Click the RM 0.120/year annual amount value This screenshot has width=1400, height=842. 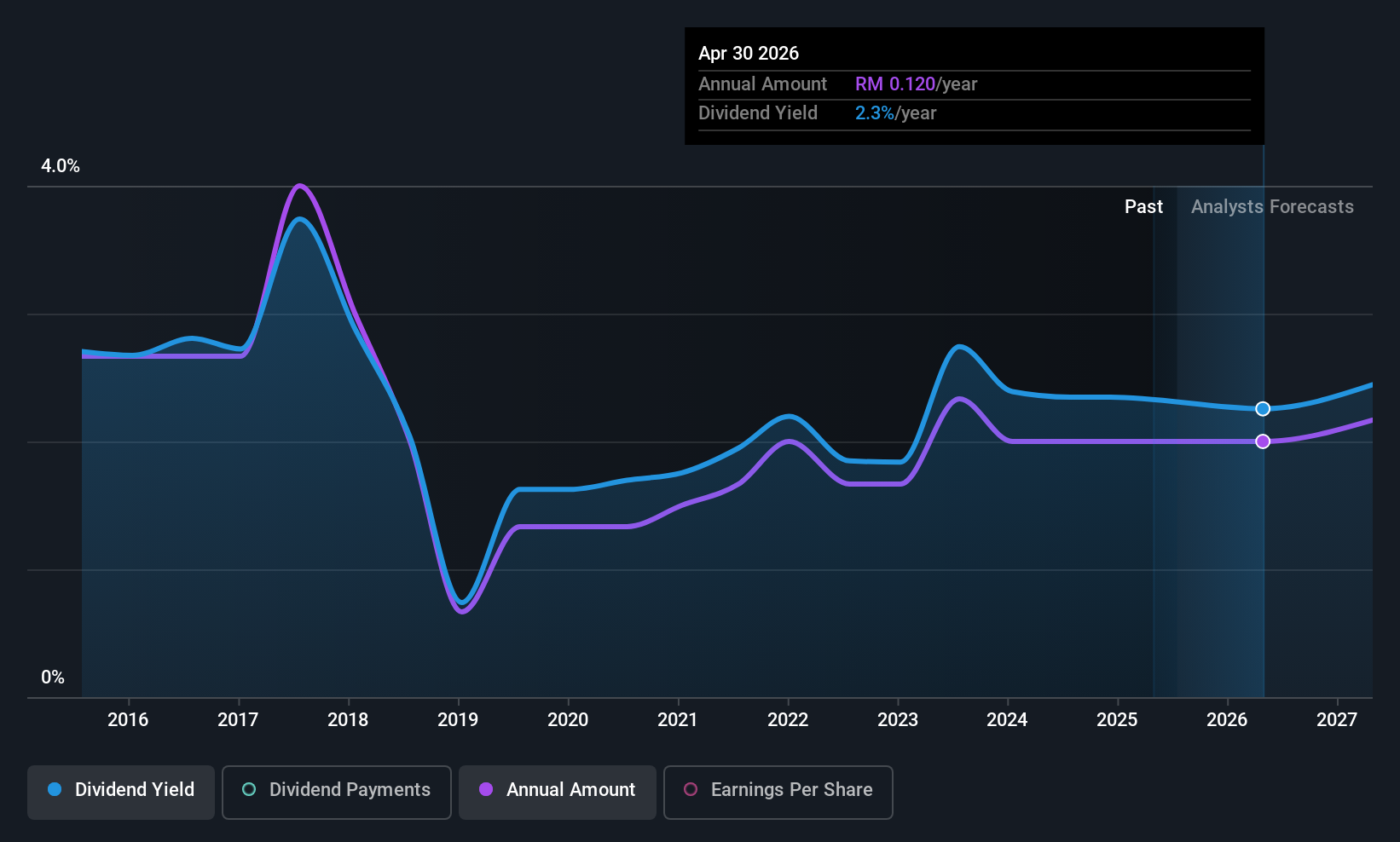tap(916, 84)
